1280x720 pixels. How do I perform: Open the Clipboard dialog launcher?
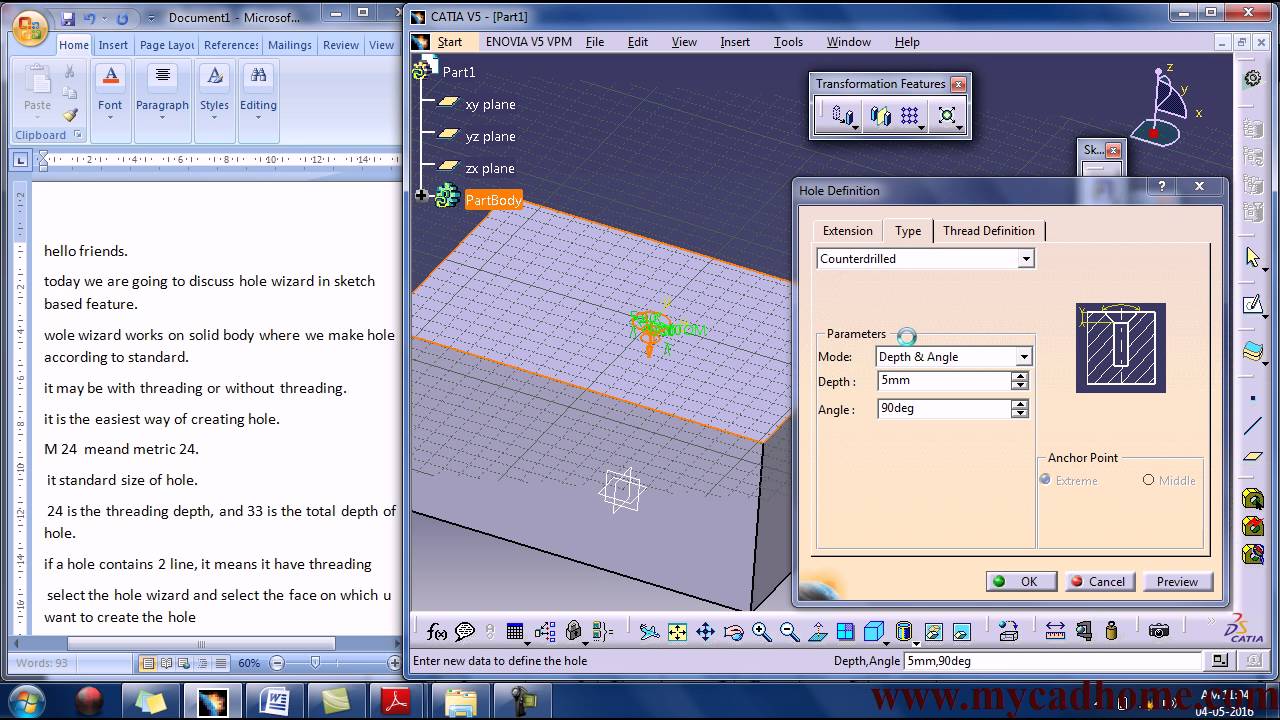tap(78, 135)
